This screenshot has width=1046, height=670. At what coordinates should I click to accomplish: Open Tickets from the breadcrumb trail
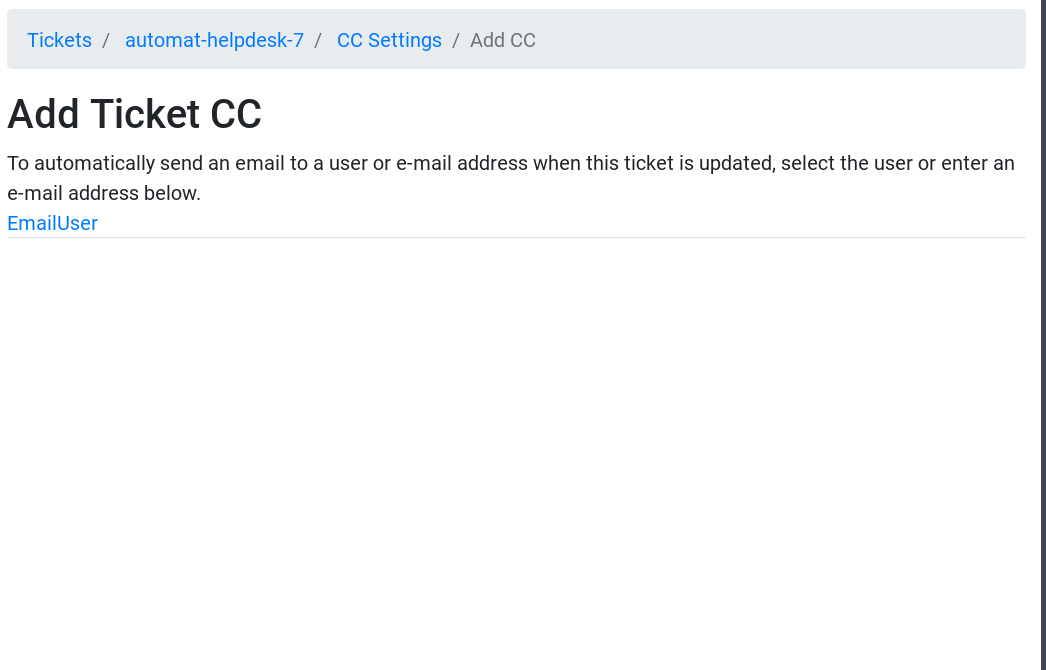59,40
